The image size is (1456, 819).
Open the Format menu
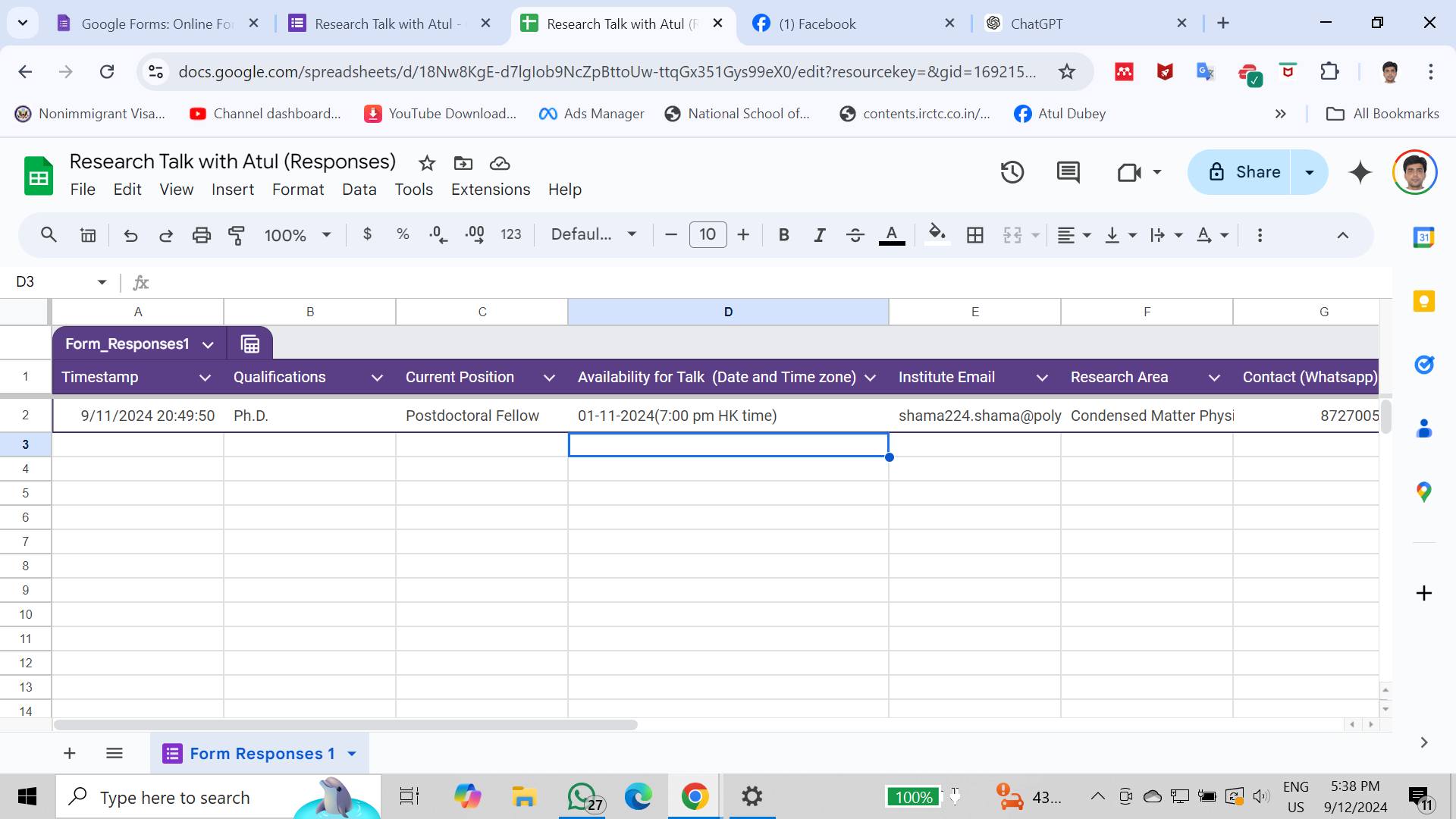coord(298,190)
